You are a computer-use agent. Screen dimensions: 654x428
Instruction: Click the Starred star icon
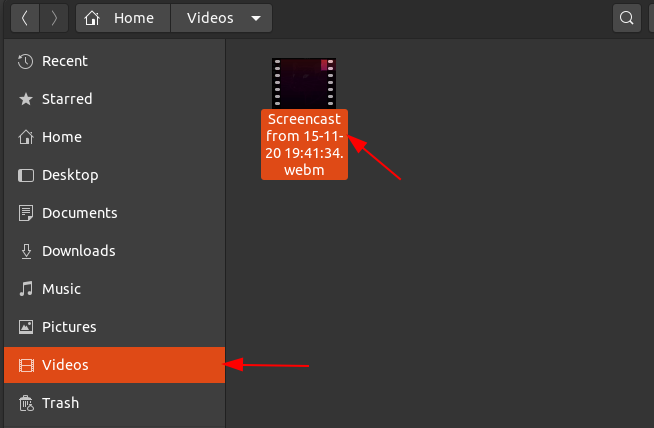pyautogui.click(x=26, y=99)
